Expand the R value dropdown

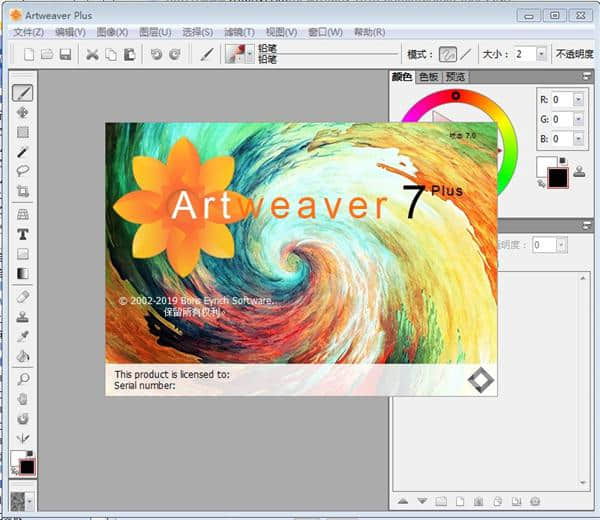tap(578, 99)
